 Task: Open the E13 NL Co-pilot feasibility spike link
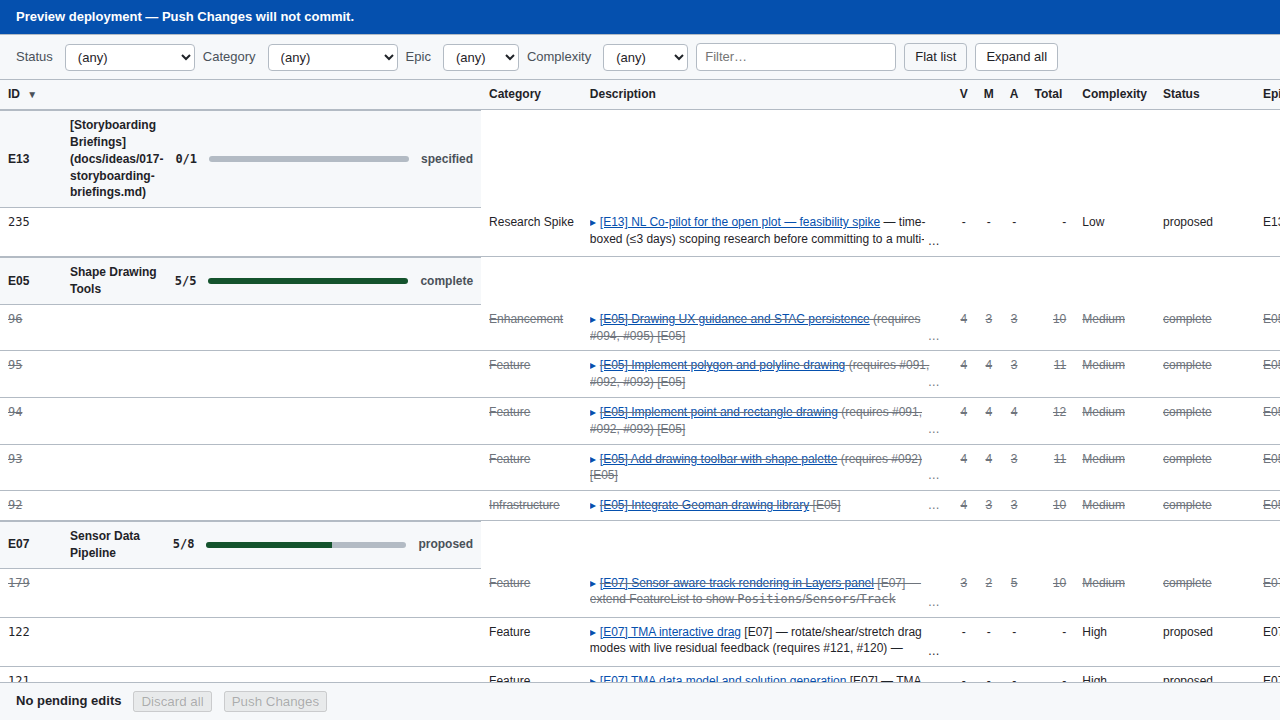(x=740, y=222)
